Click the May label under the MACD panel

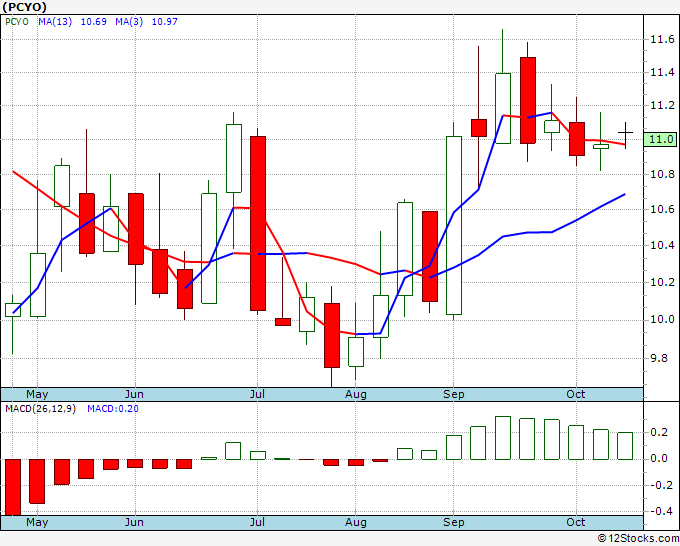pyautogui.click(x=37, y=522)
